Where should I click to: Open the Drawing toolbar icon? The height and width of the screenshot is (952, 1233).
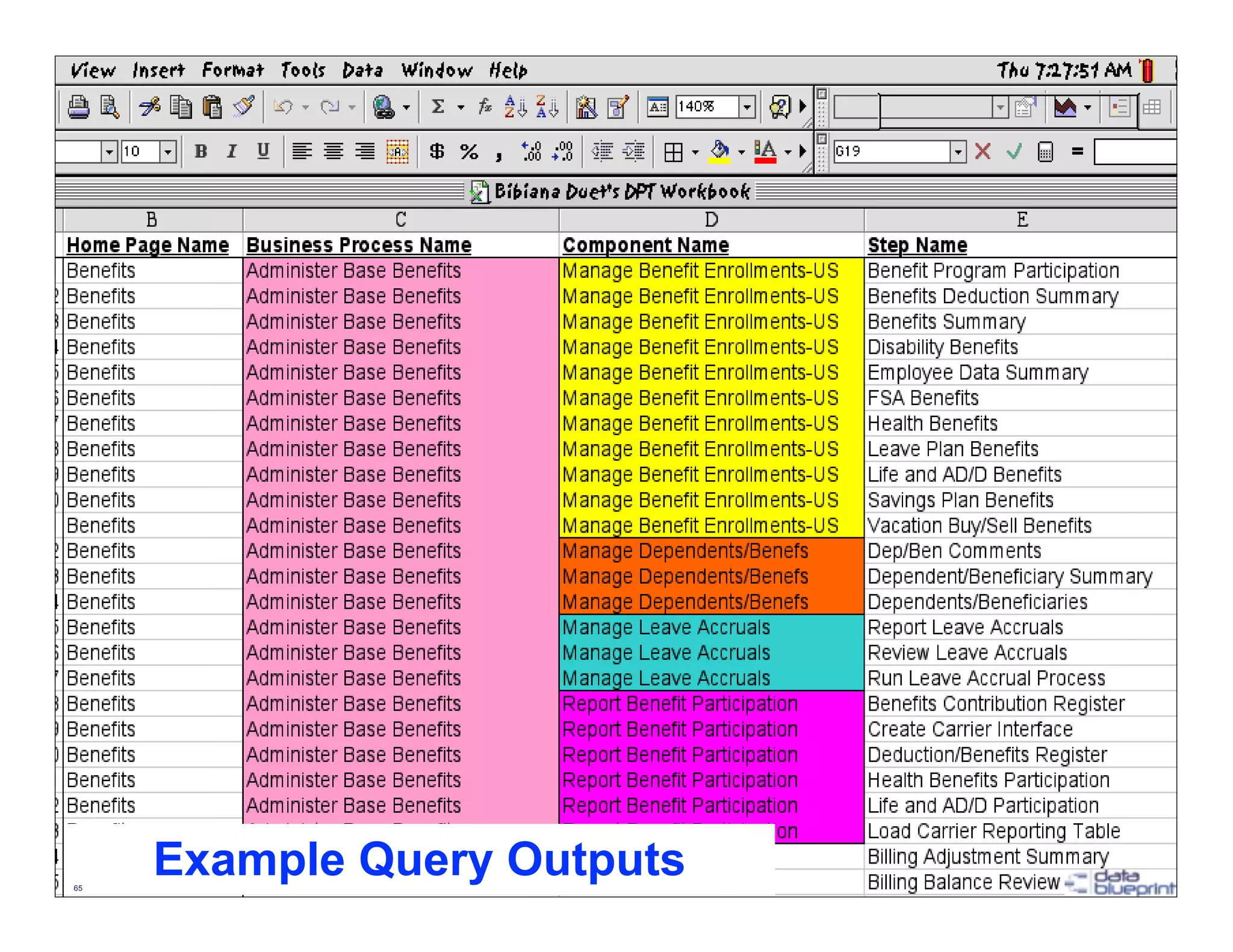pyautogui.click(x=618, y=107)
